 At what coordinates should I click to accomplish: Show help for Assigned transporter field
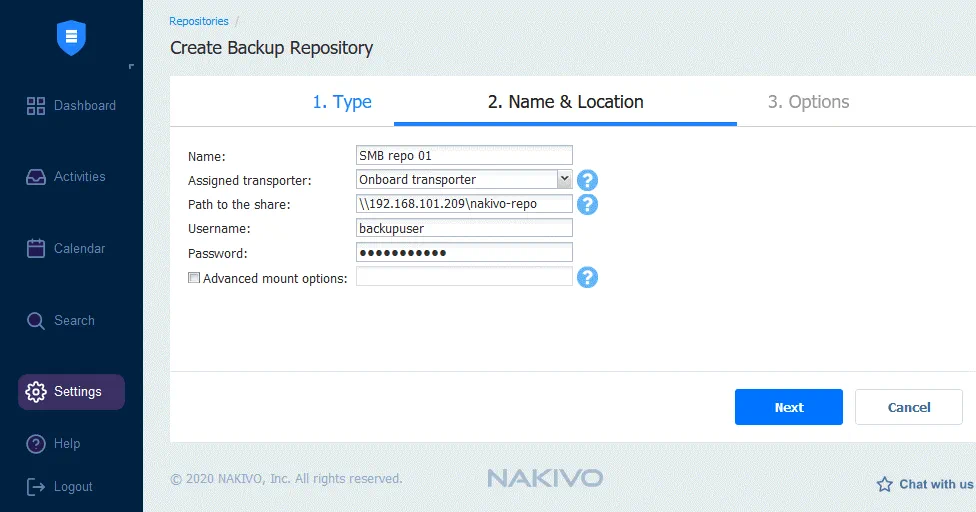point(588,180)
